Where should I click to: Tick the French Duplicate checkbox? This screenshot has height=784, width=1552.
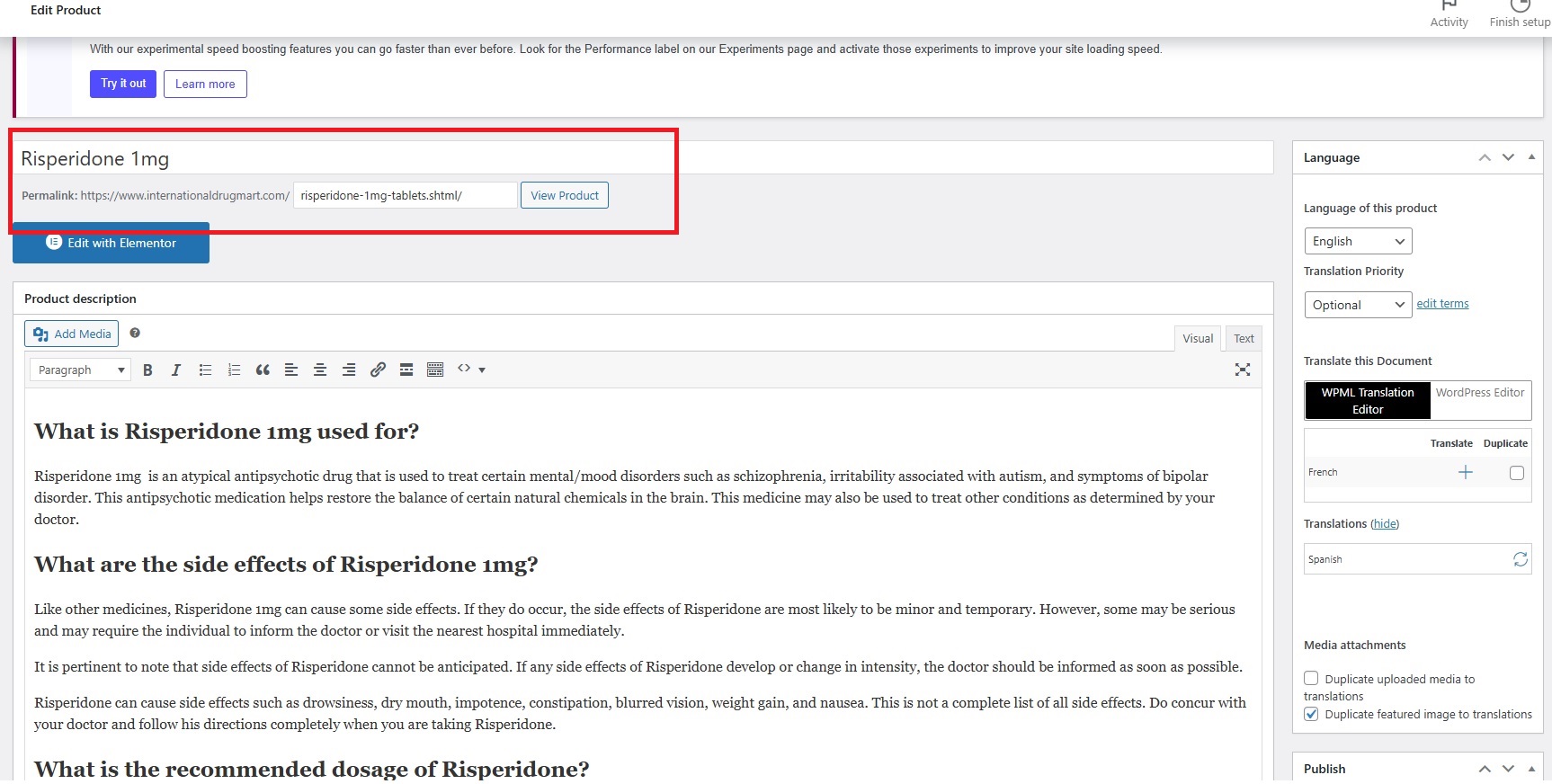click(x=1517, y=473)
